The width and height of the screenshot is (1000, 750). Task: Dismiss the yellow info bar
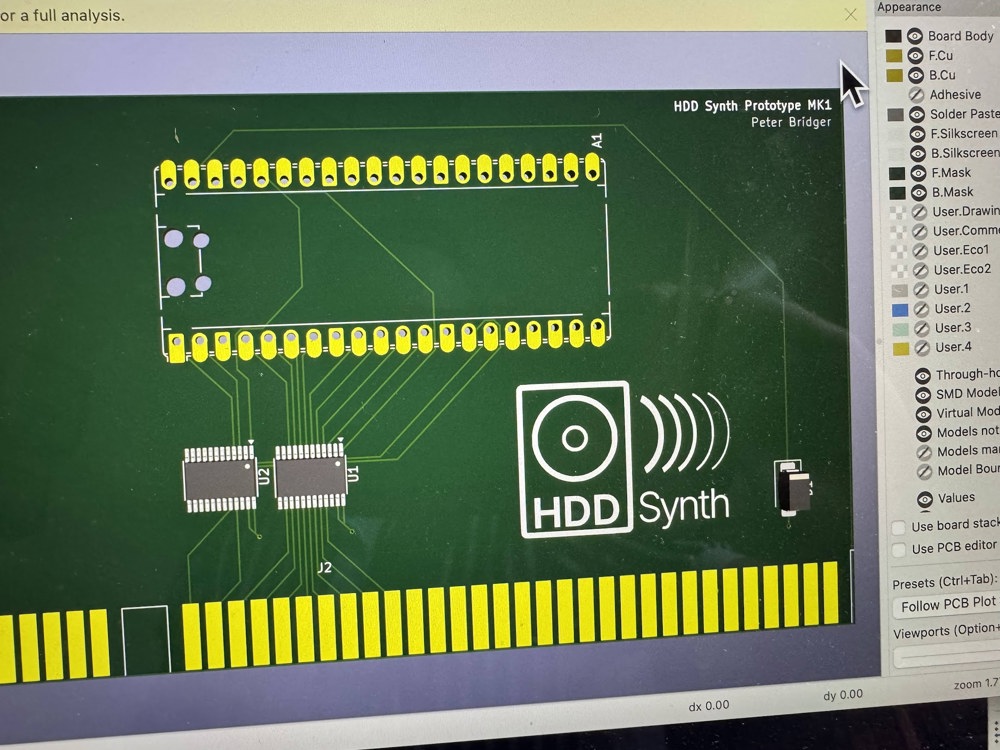850,14
